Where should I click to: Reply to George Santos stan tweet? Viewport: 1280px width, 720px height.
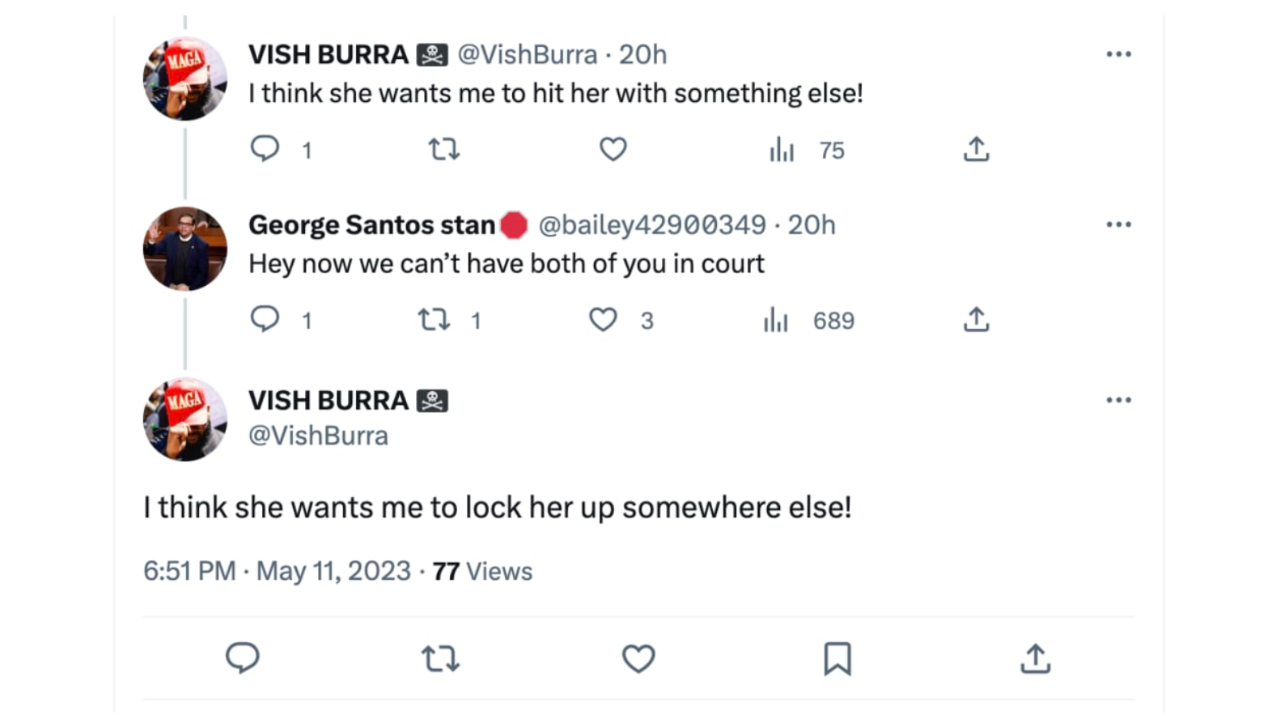[x=265, y=320]
